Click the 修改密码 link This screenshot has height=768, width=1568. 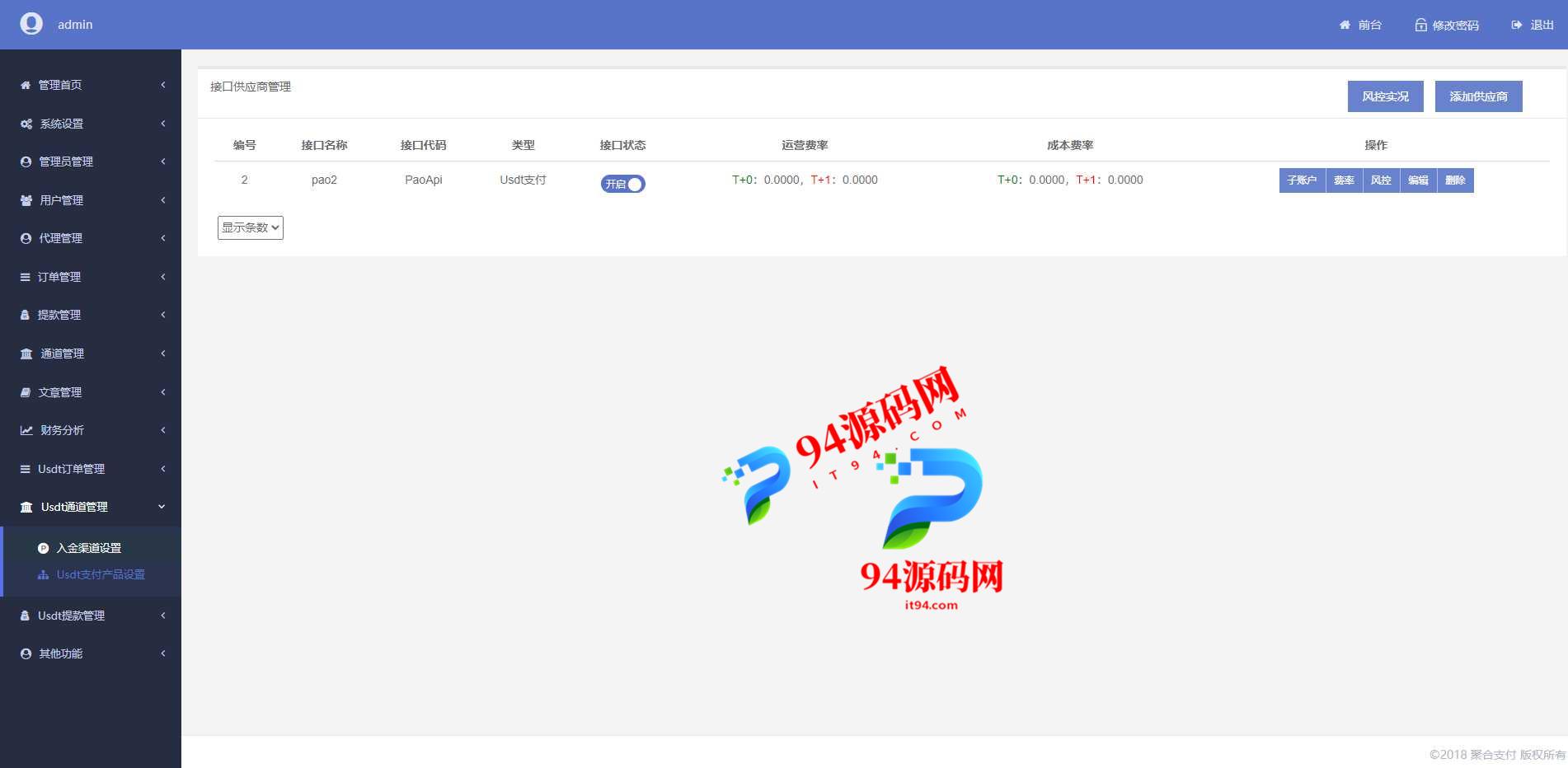pyautogui.click(x=1456, y=25)
